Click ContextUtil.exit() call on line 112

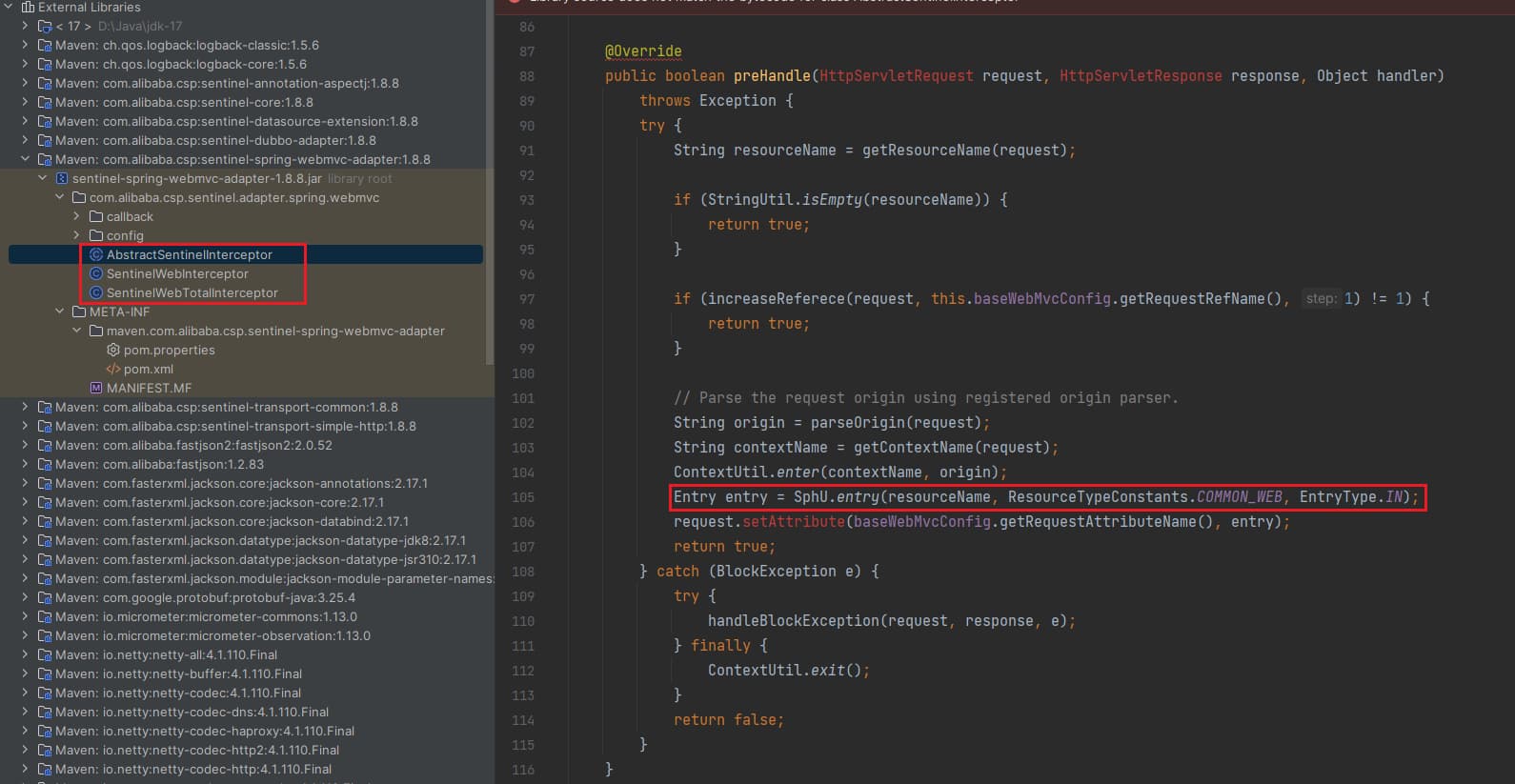click(x=789, y=670)
